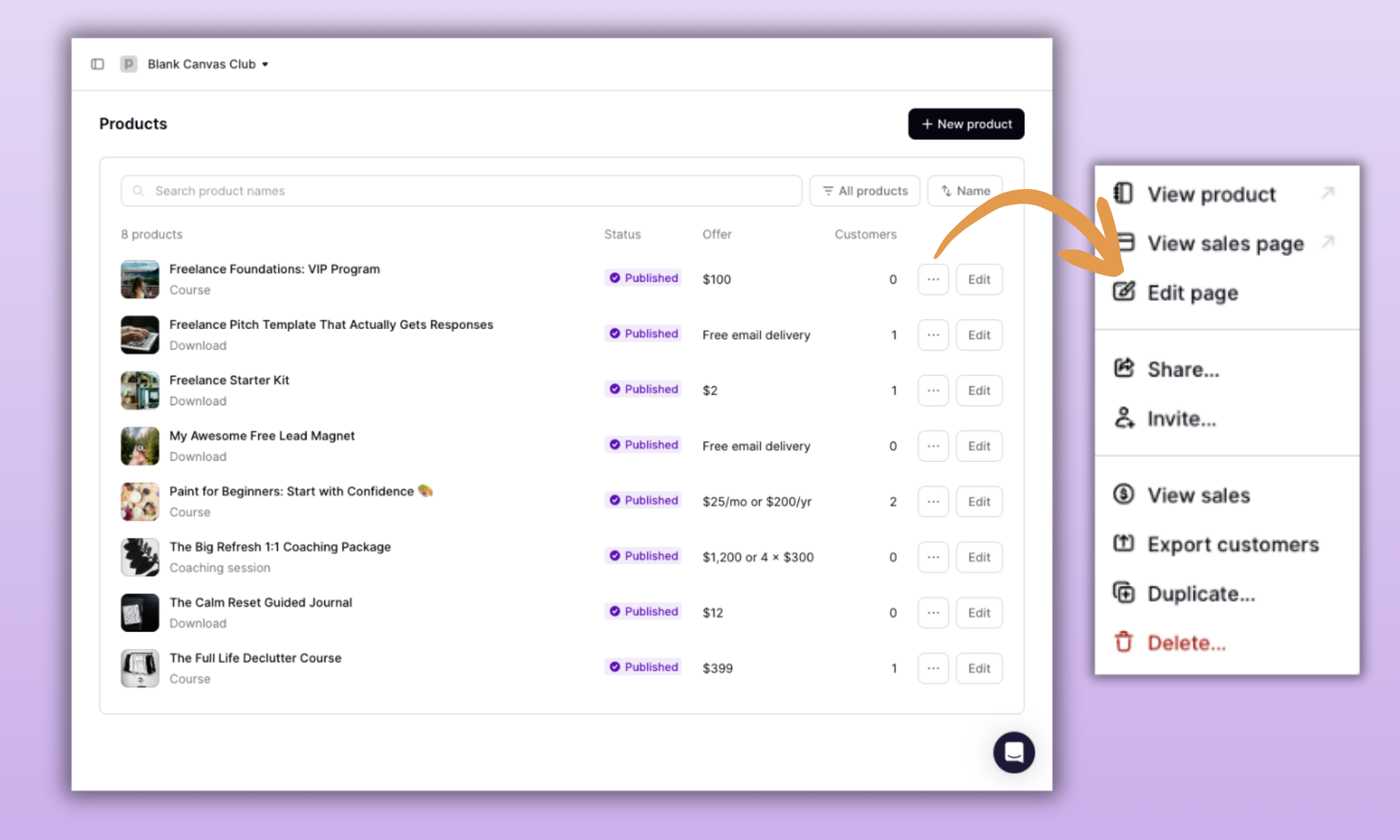Choose View sales page in the menu

[x=1225, y=244]
